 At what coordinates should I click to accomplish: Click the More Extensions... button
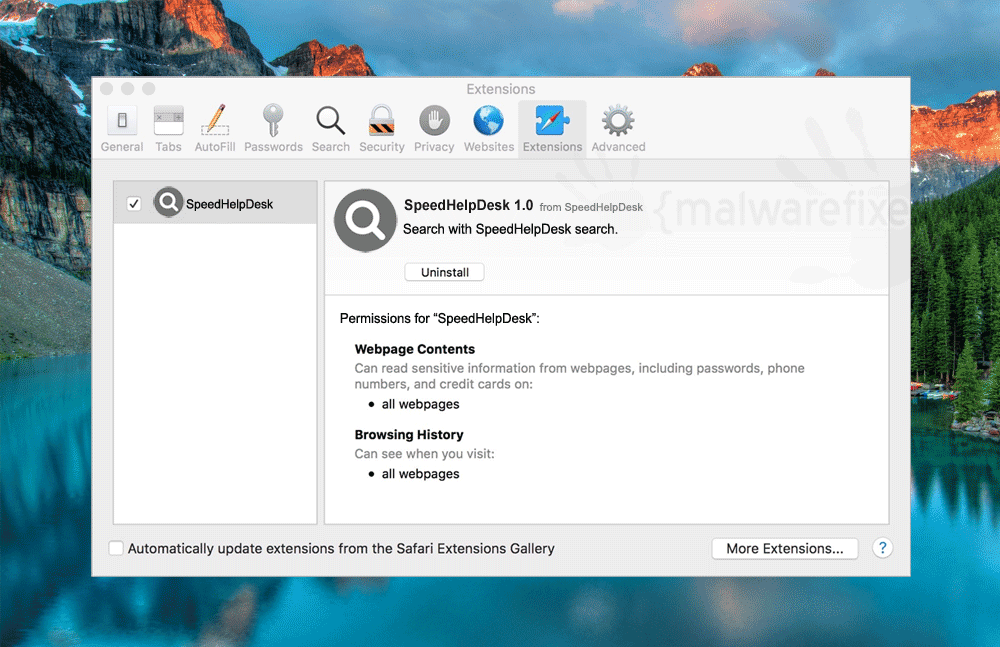784,549
